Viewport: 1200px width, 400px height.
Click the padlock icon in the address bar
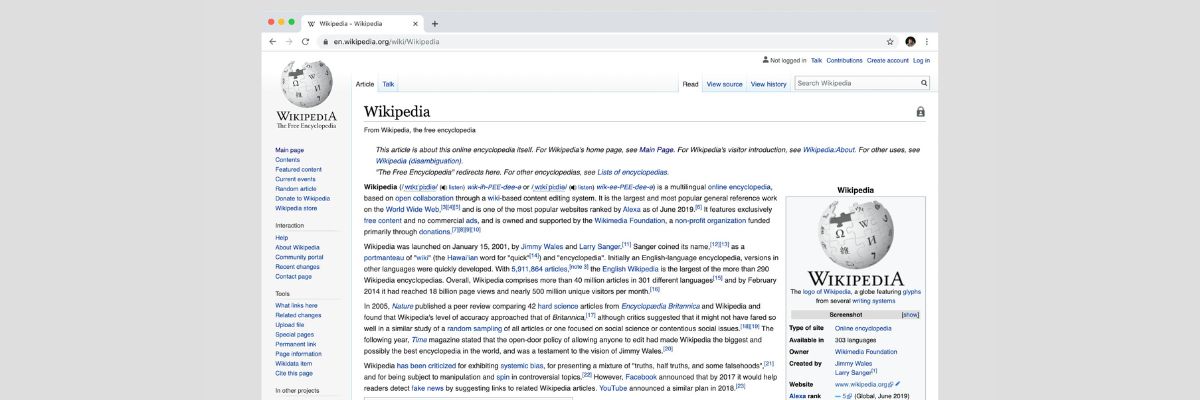click(x=325, y=42)
